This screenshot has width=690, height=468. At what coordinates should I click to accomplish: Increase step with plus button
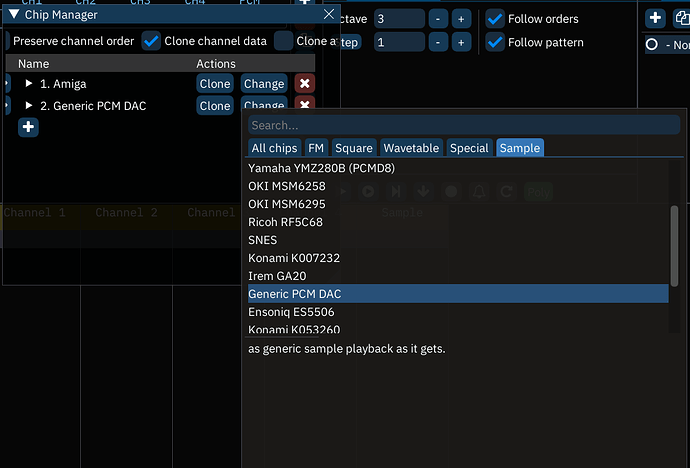pos(461,42)
